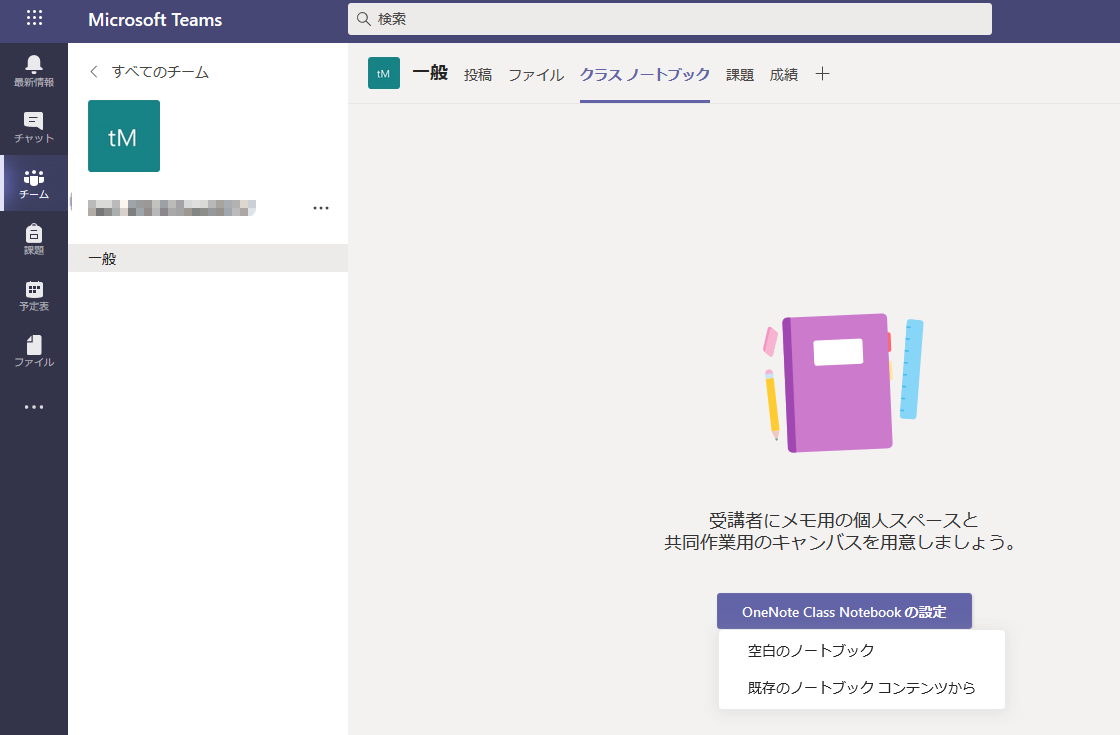Open the OneNote Class Notebook の設定 dropdown button
This screenshot has height=735, width=1120.
click(x=843, y=610)
